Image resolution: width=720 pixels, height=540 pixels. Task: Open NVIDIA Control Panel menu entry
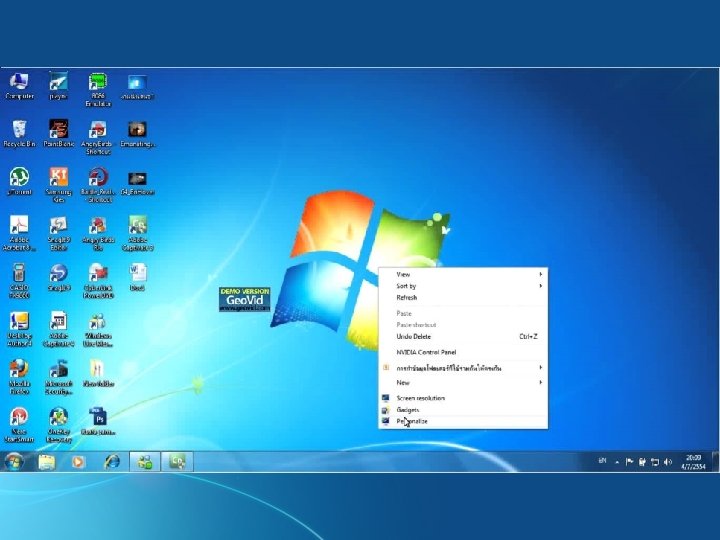coord(426,352)
